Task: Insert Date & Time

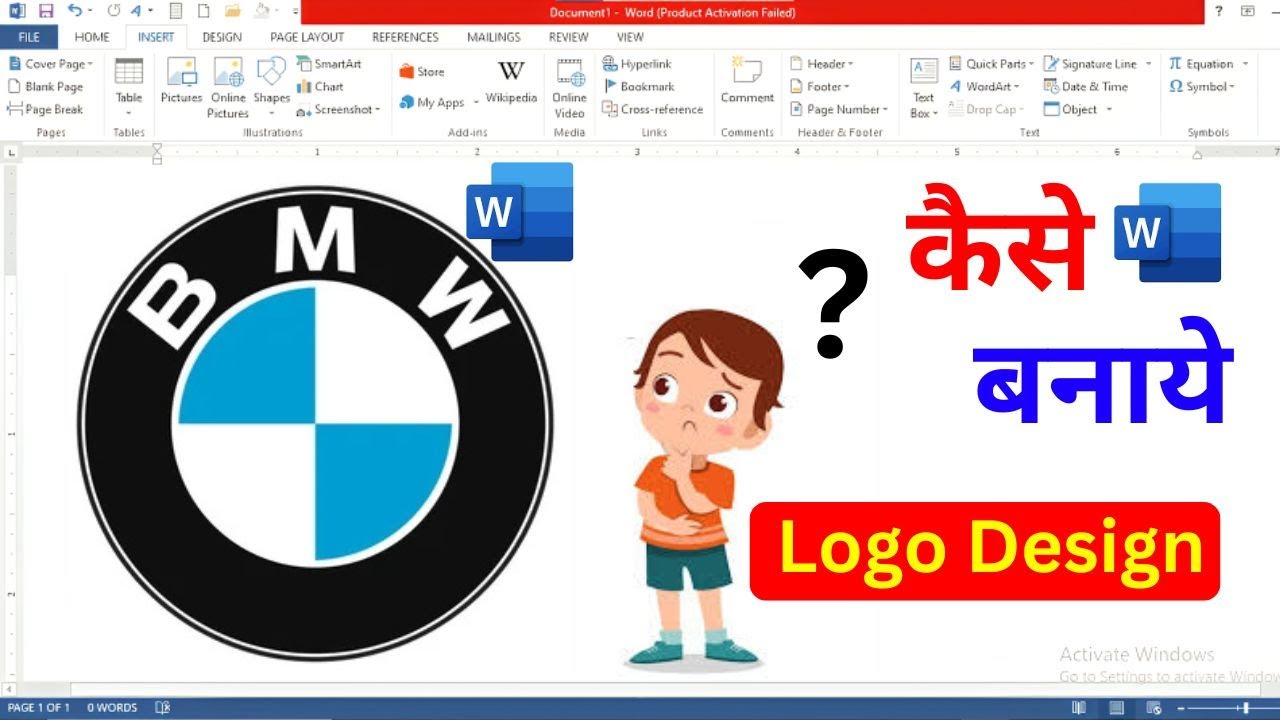Action: (x=1086, y=86)
